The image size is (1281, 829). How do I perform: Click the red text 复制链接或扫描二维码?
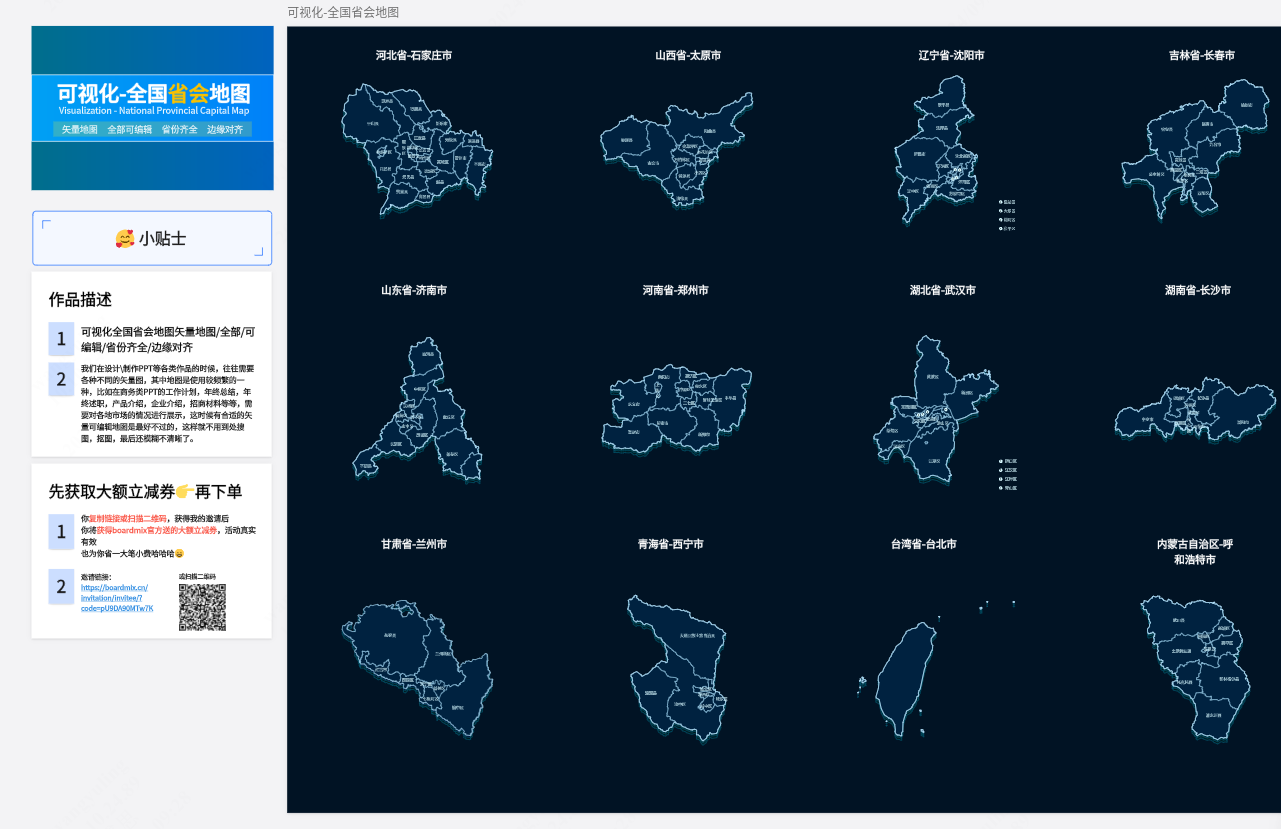tap(130, 519)
